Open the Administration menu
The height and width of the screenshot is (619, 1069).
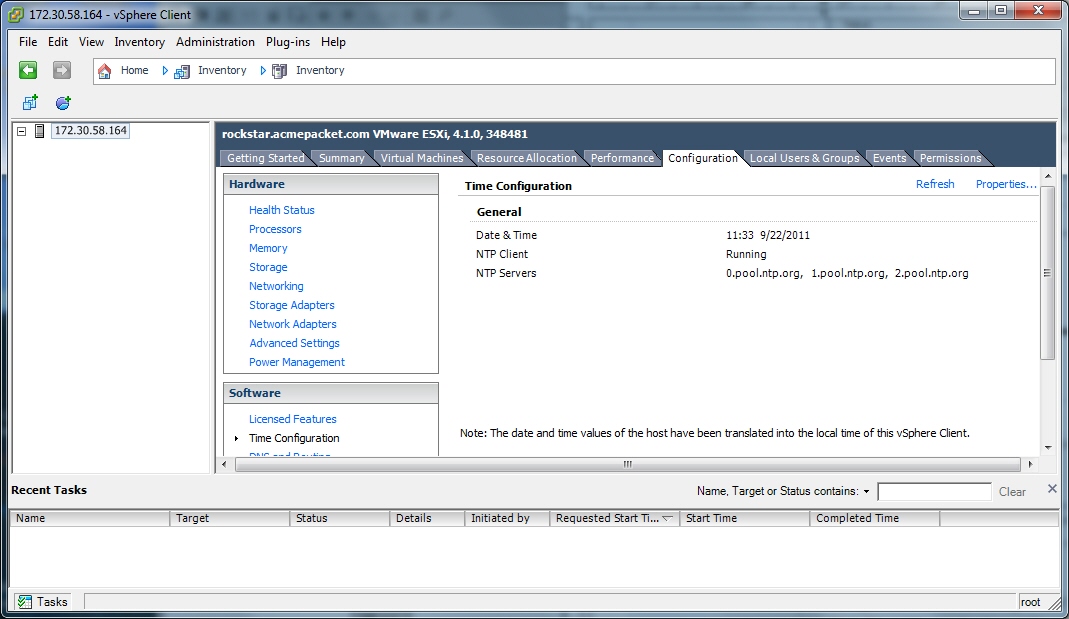(215, 42)
